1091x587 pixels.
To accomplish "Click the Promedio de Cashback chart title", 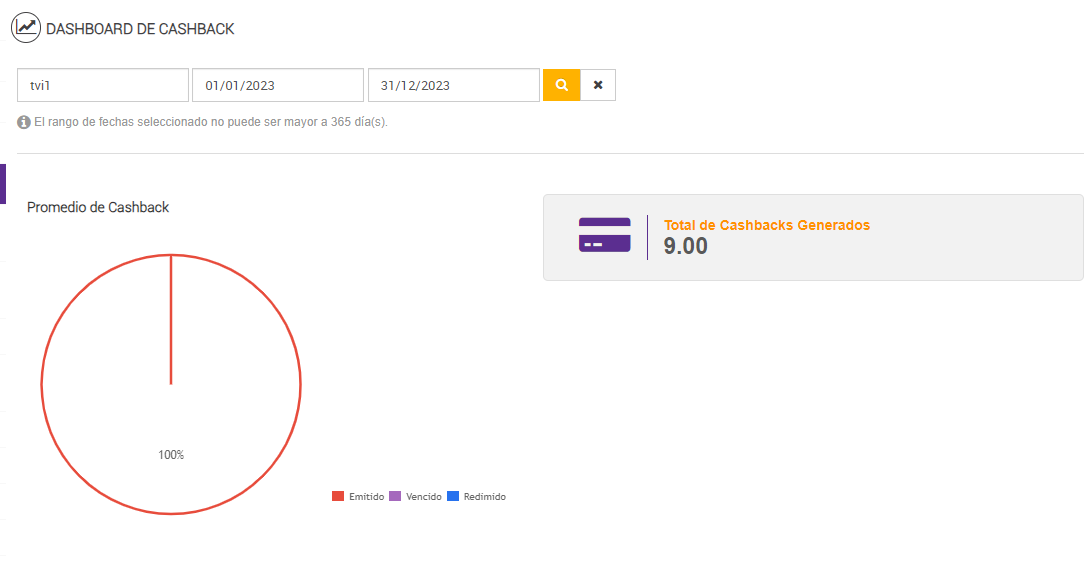I will (98, 207).
